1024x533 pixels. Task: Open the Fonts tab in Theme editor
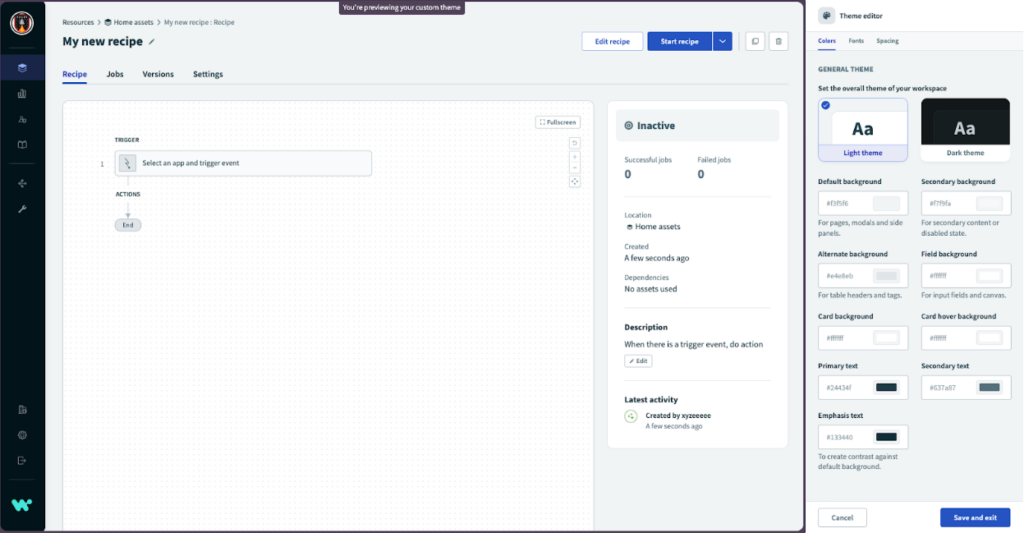[x=856, y=40]
